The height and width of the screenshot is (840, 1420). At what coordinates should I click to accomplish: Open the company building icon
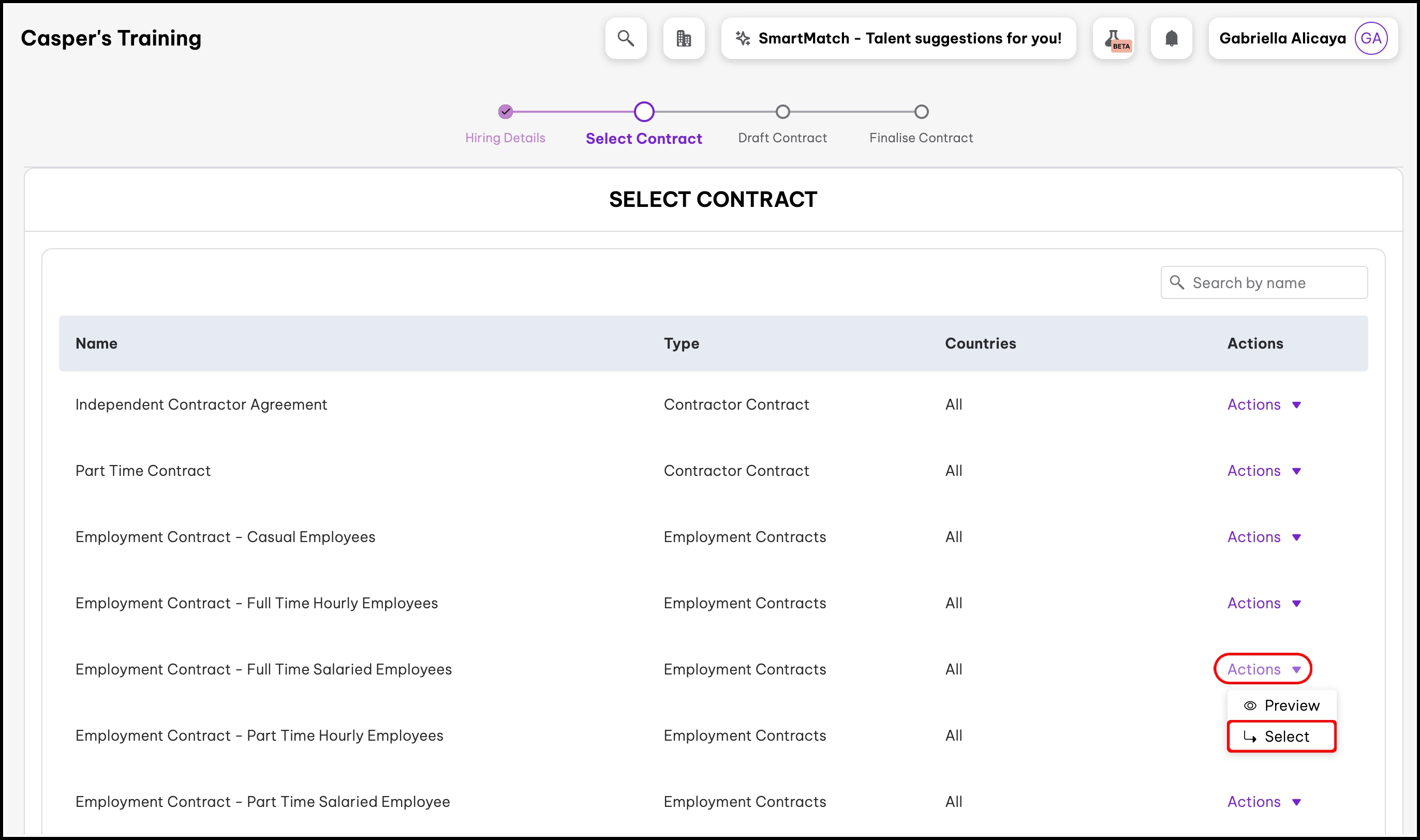684,38
